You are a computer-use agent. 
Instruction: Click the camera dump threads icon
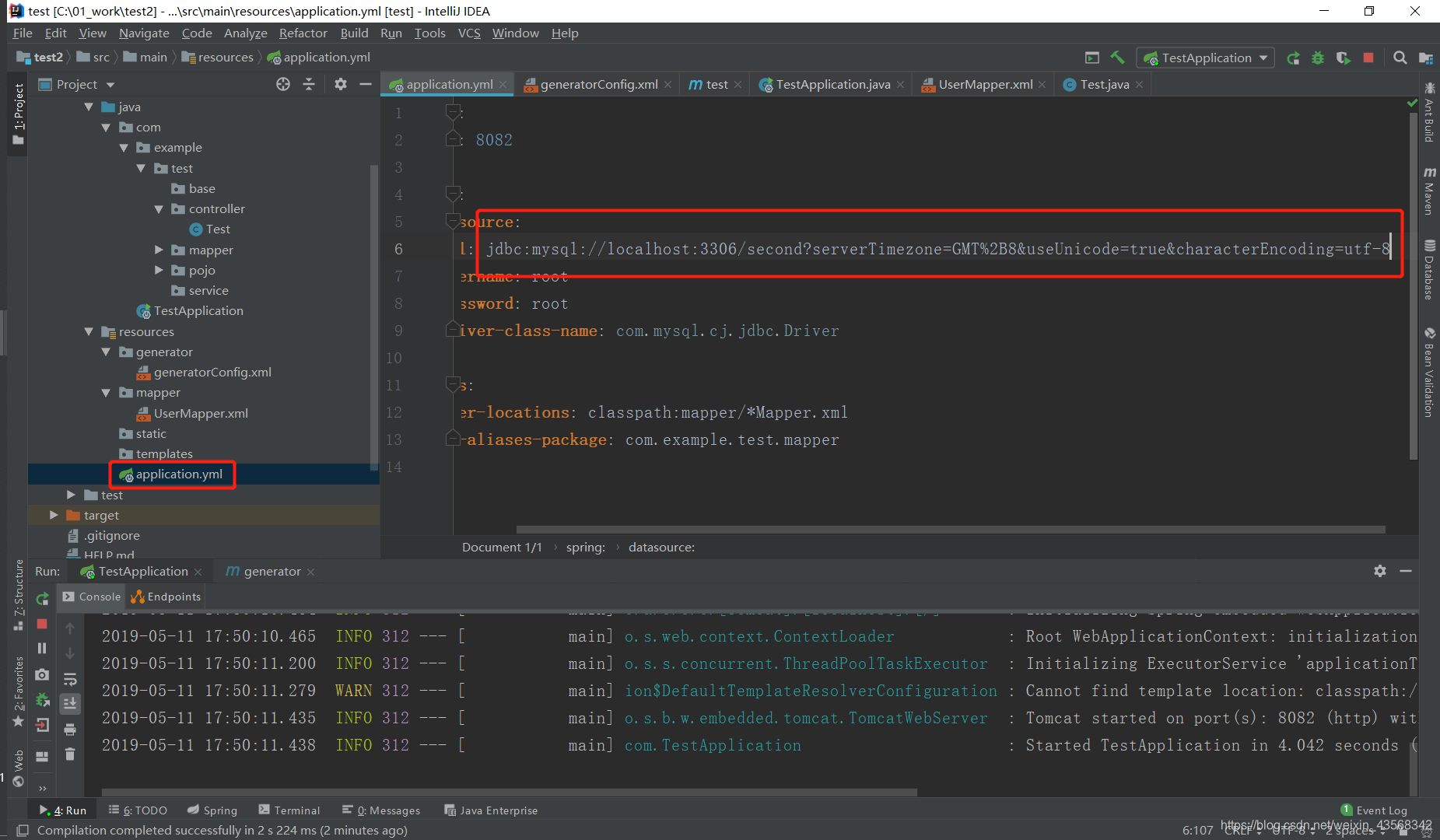pos(43,674)
